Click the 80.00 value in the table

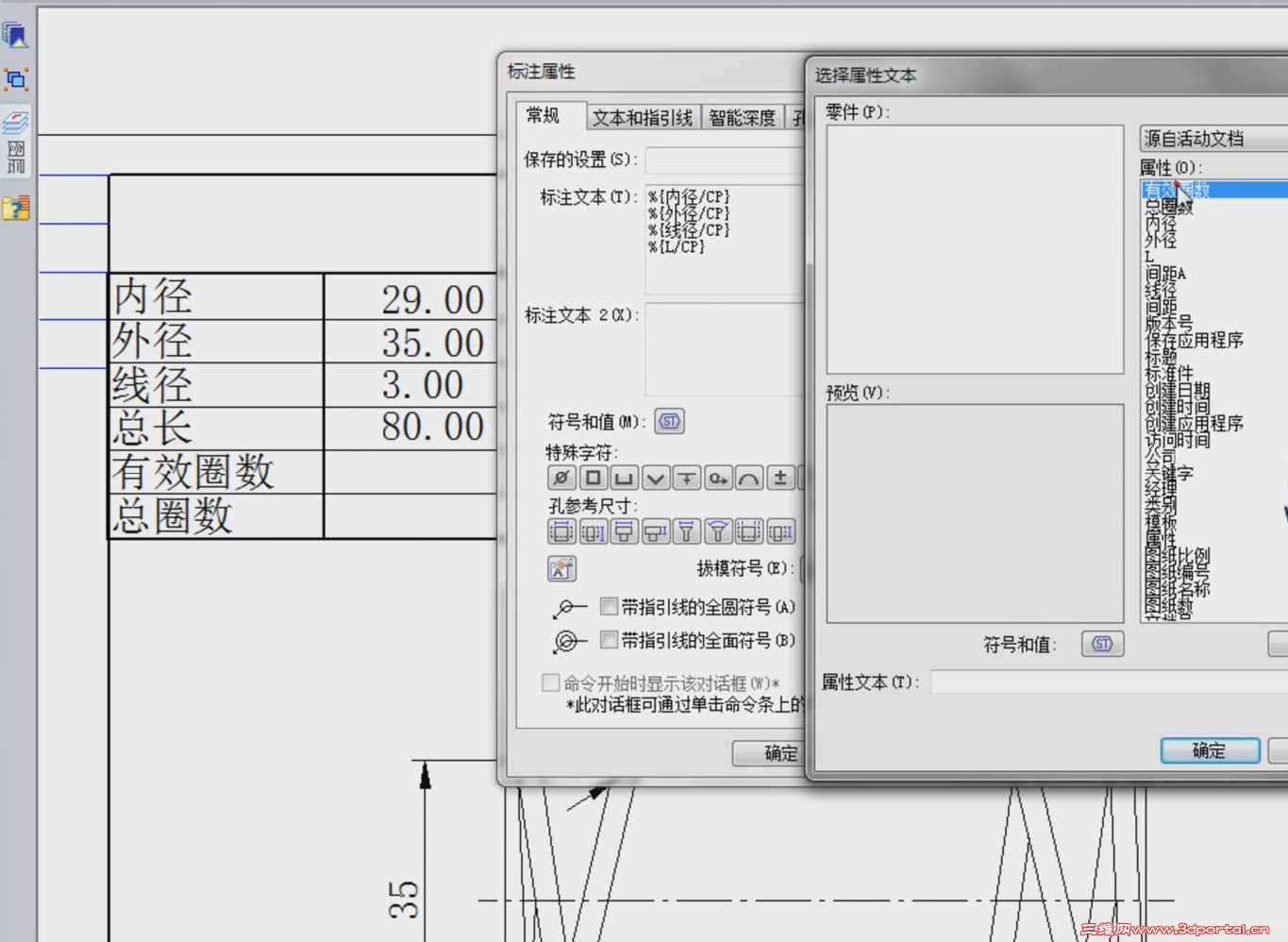point(433,427)
